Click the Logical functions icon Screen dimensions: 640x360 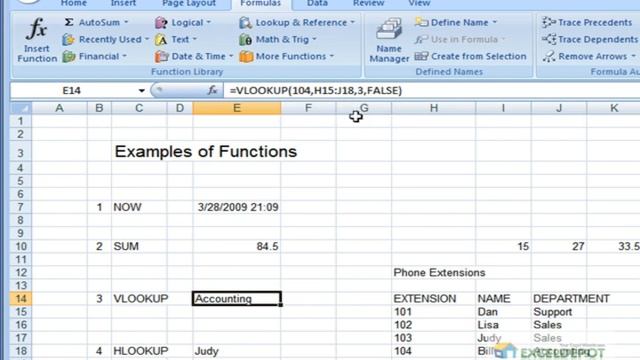tap(161, 23)
